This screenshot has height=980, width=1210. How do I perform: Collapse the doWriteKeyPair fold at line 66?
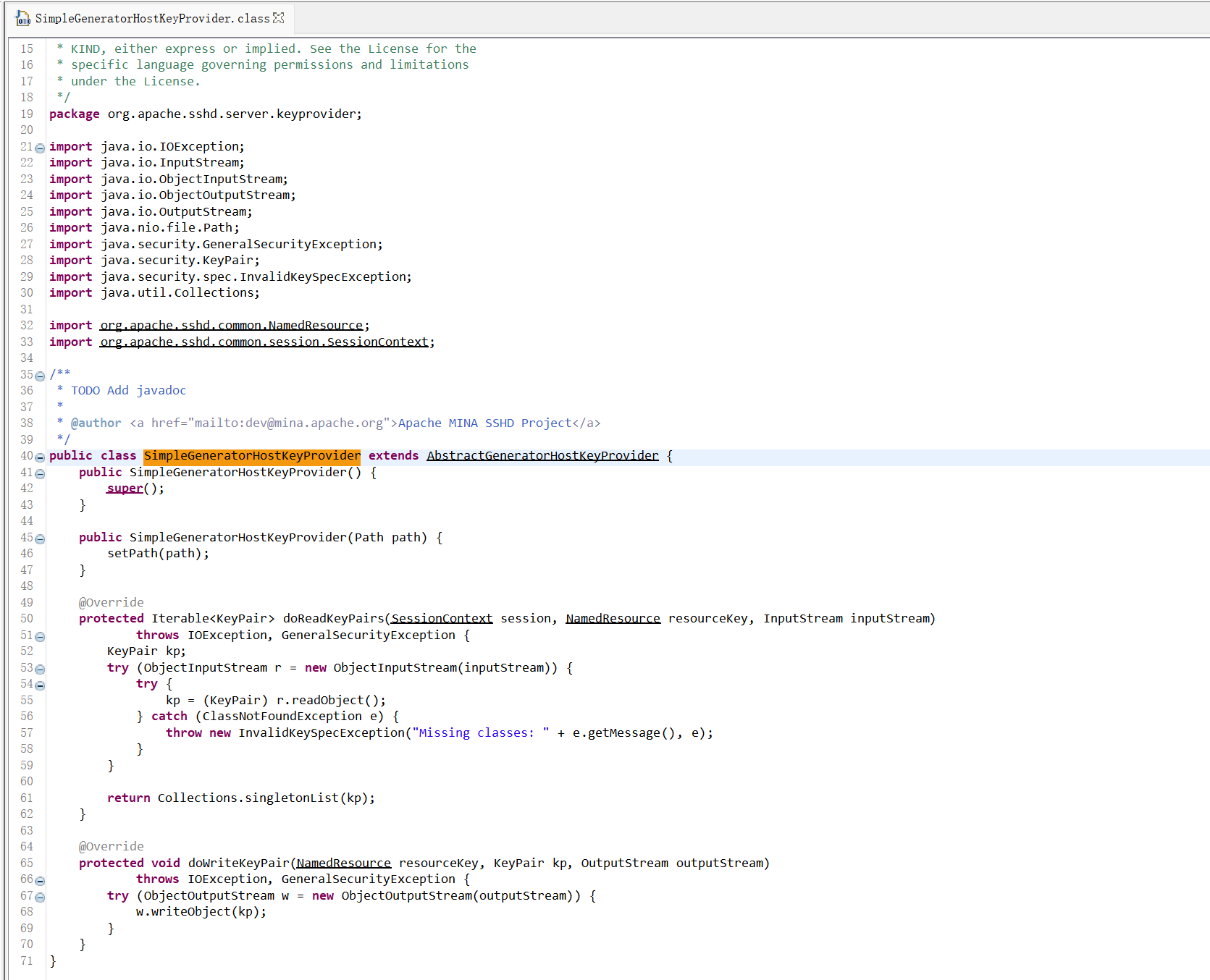coord(40,880)
